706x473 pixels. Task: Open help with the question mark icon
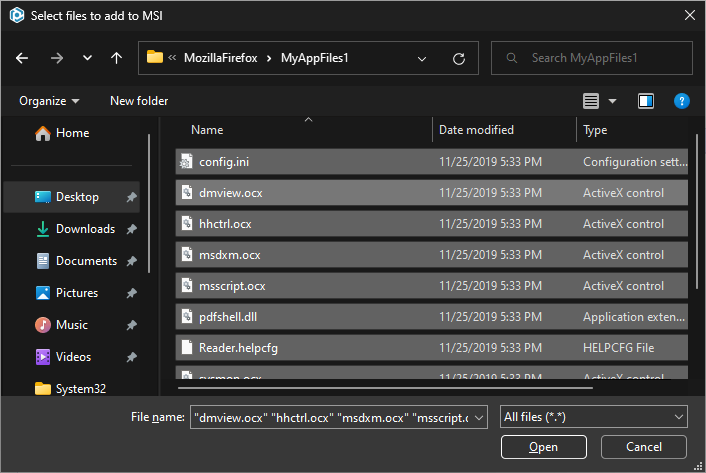pyautogui.click(x=682, y=101)
